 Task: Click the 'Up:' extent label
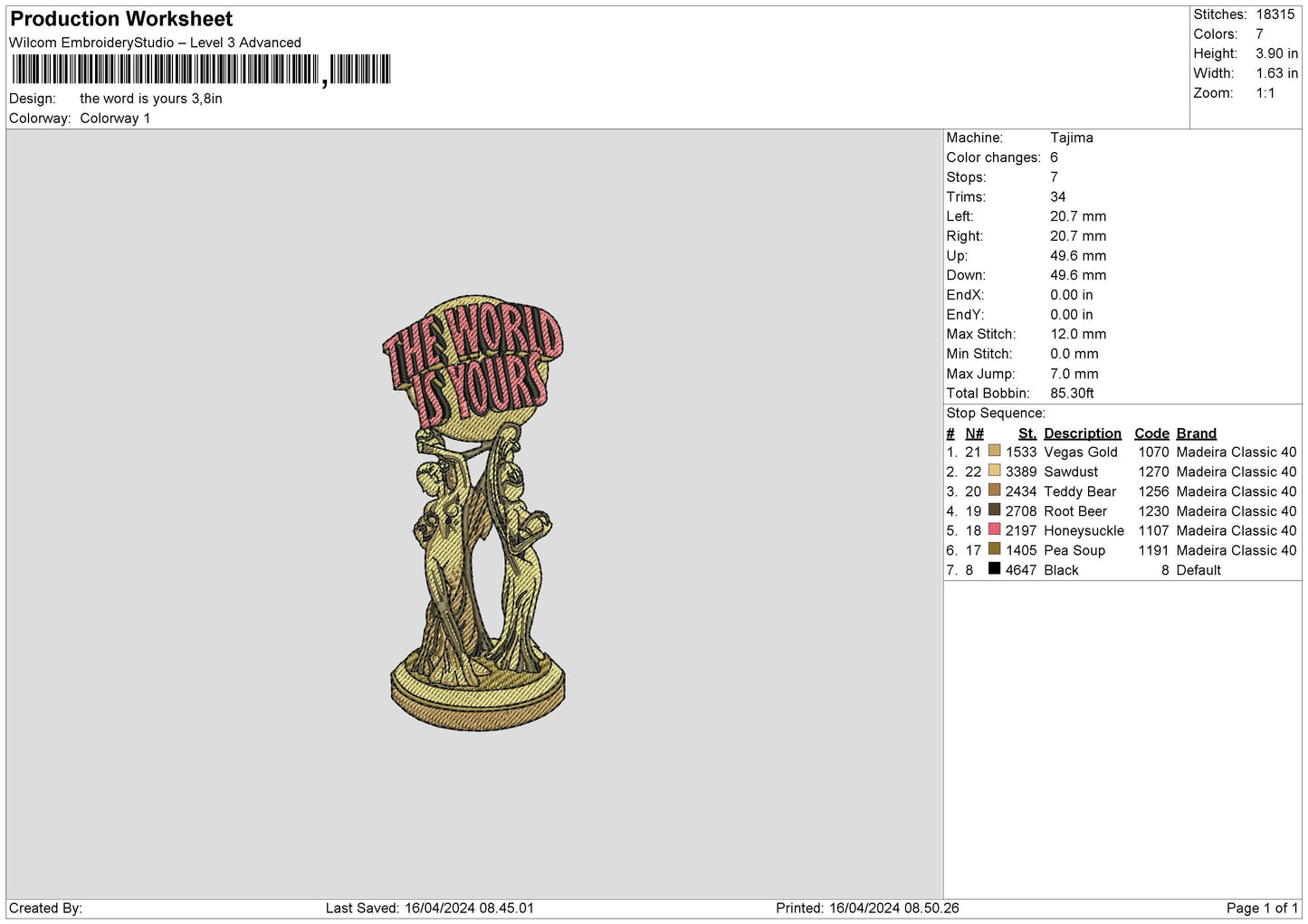pyautogui.click(x=957, y=256)
